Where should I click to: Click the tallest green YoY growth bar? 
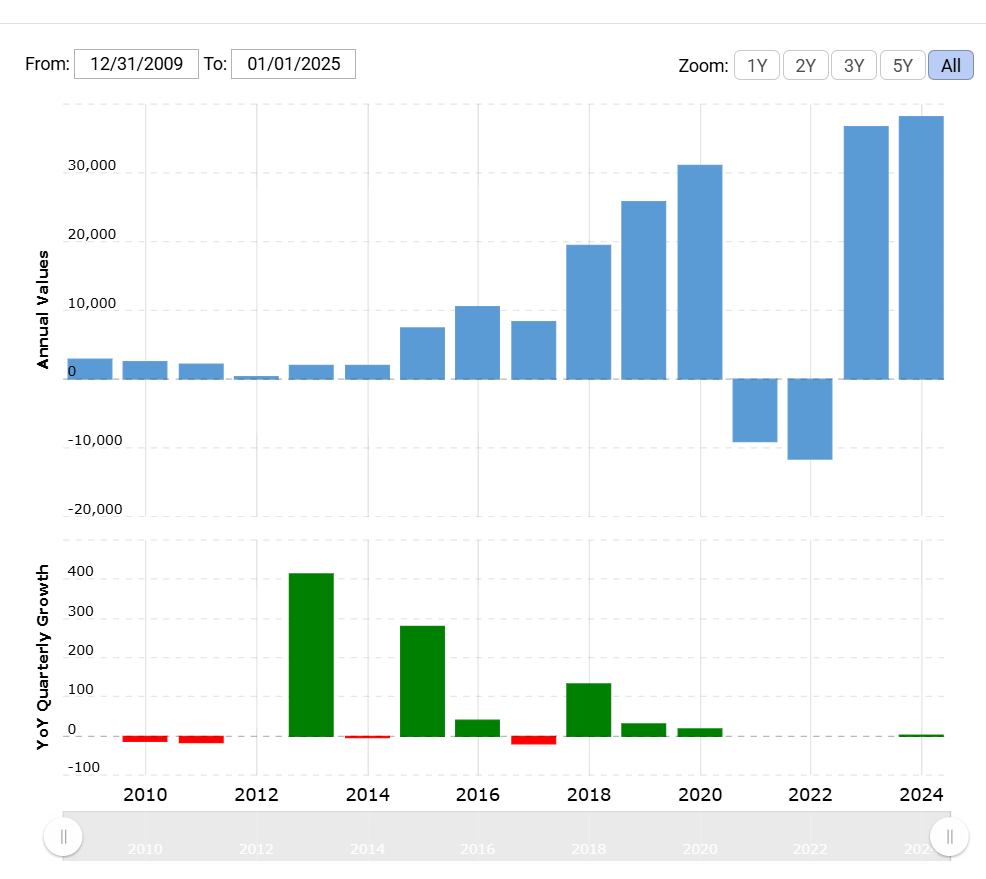tap(311, 654)
